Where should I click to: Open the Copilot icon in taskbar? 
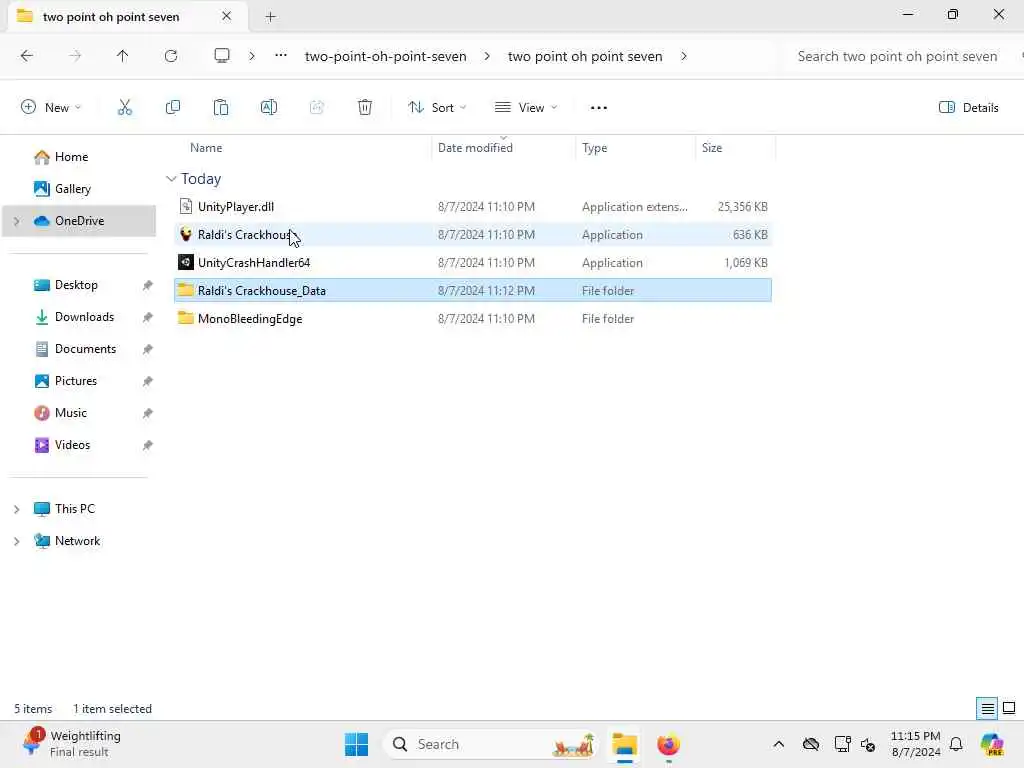pos(992,744)
